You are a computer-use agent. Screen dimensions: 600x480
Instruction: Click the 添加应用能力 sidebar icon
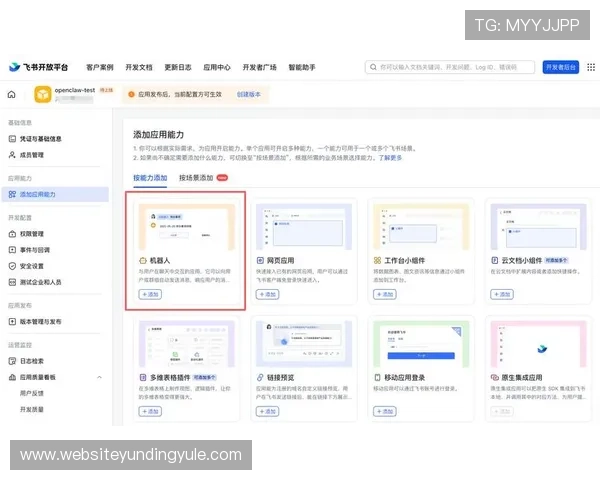point(12,194)
